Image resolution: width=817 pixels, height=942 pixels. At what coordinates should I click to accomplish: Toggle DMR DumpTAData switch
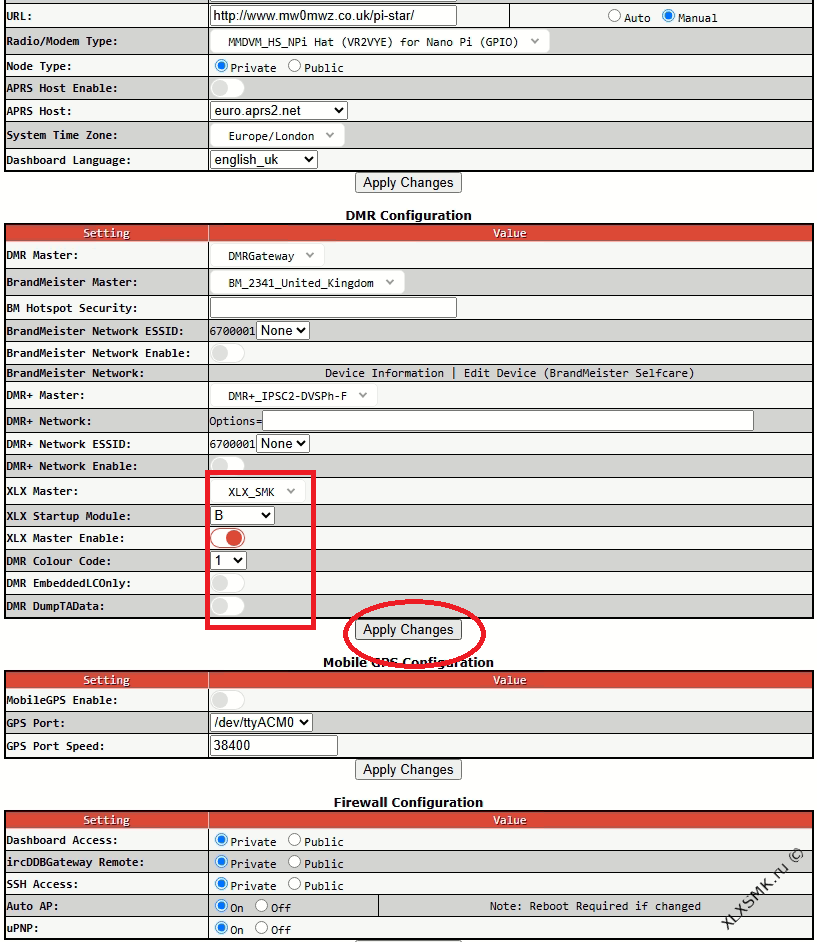click(228, 606)
